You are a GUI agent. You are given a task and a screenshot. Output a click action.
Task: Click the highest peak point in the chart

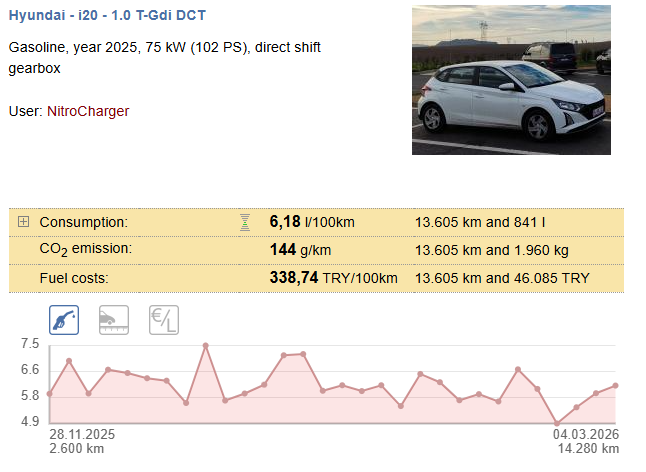pos(205,345)
